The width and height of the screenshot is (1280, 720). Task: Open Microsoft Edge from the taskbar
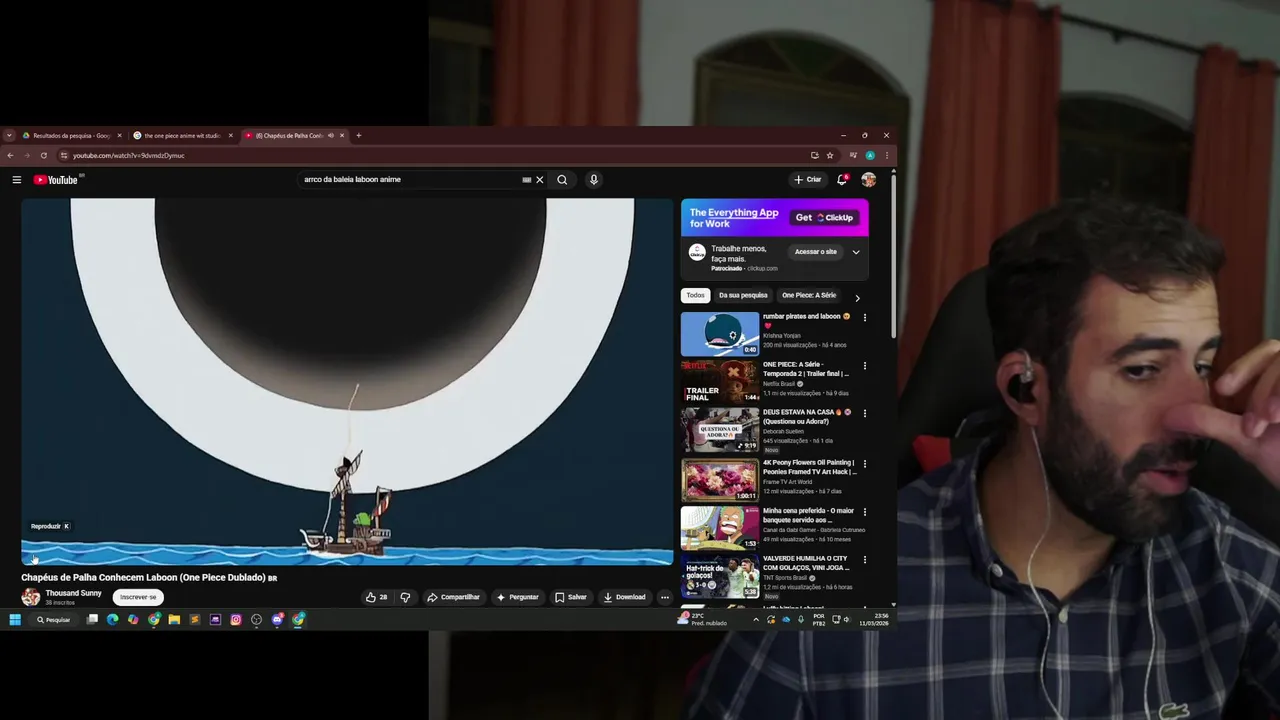point(112,620)
